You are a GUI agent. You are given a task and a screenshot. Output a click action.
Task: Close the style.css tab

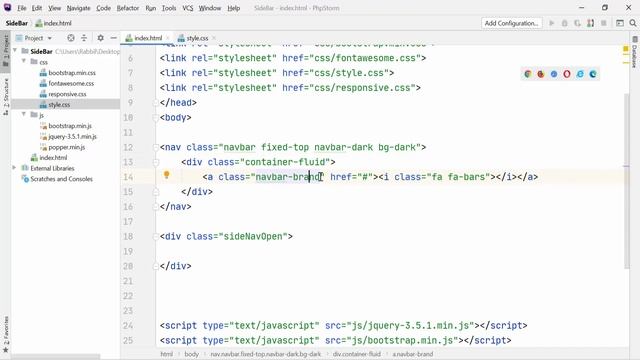213,38
